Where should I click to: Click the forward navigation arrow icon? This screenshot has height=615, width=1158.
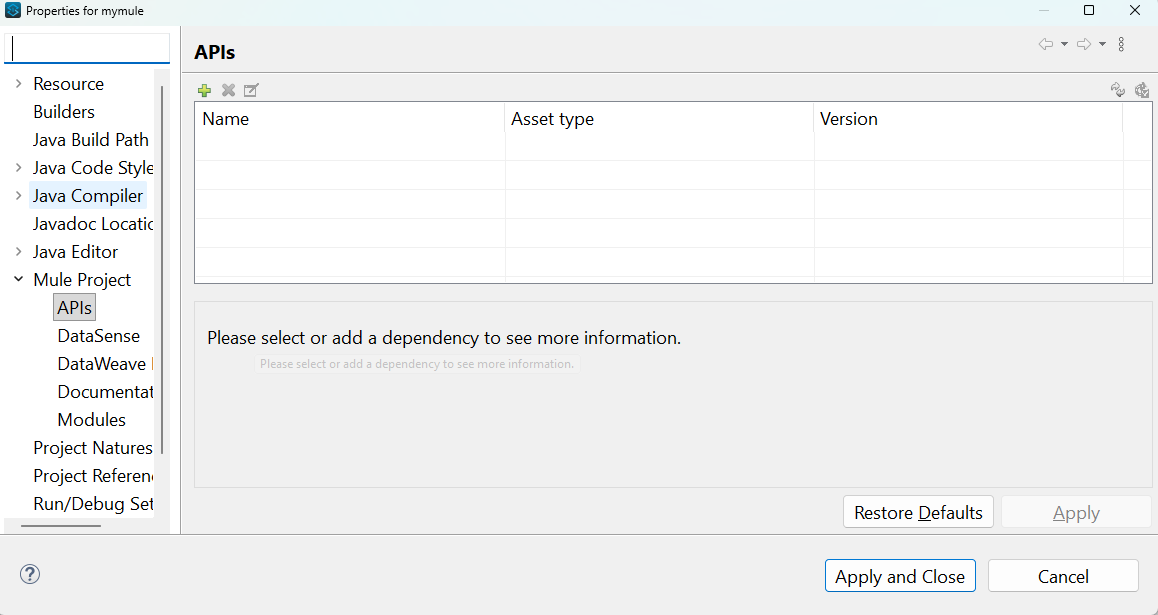[1084, 44]
